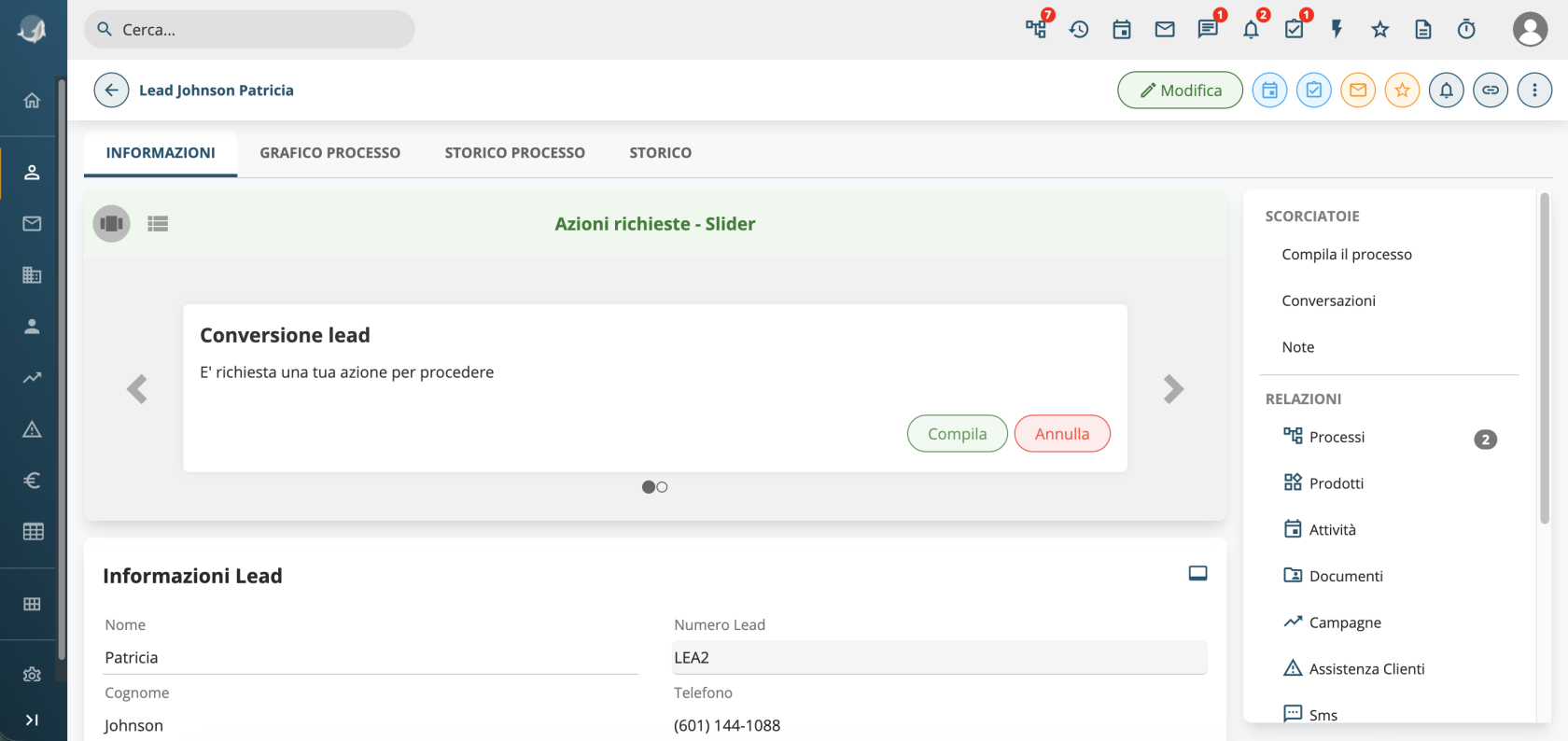The height and width of the screenshot is (741, 1568).
Task: Open the history clock icon
Action: click(x=1079, y=29)
